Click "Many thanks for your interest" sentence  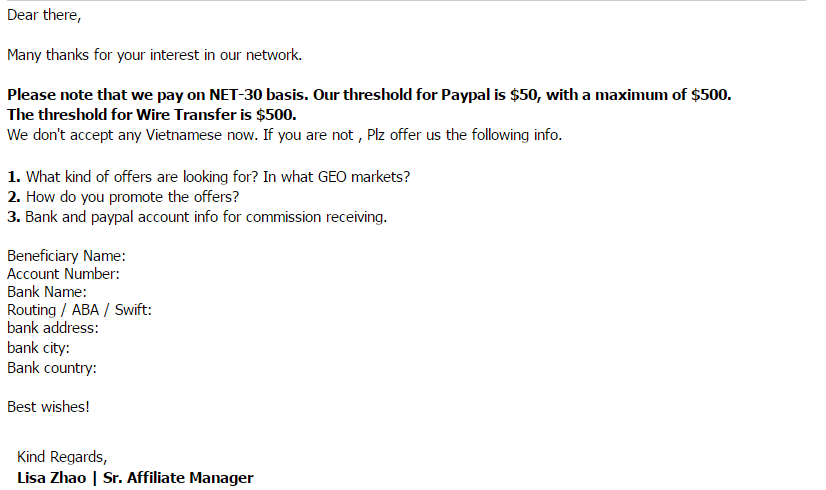click(x=154, y=55)
